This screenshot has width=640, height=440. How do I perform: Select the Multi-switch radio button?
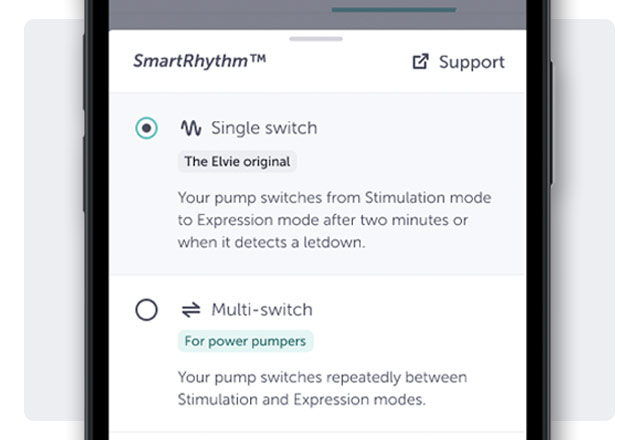[x=147, y=310]
